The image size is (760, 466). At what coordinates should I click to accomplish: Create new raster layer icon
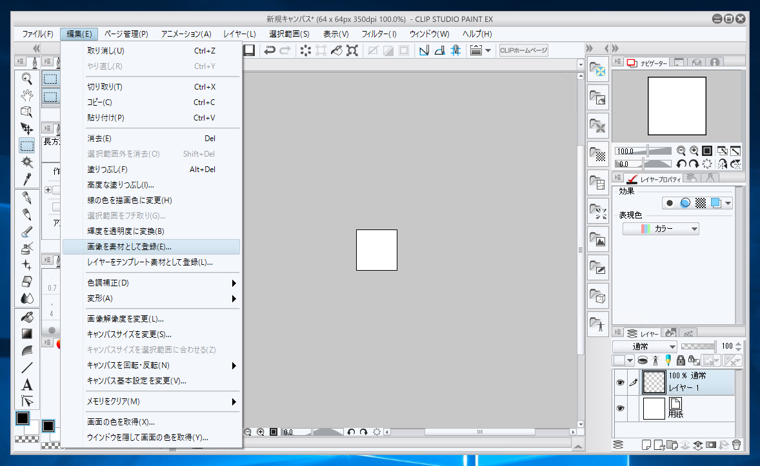tap(646, 445)
